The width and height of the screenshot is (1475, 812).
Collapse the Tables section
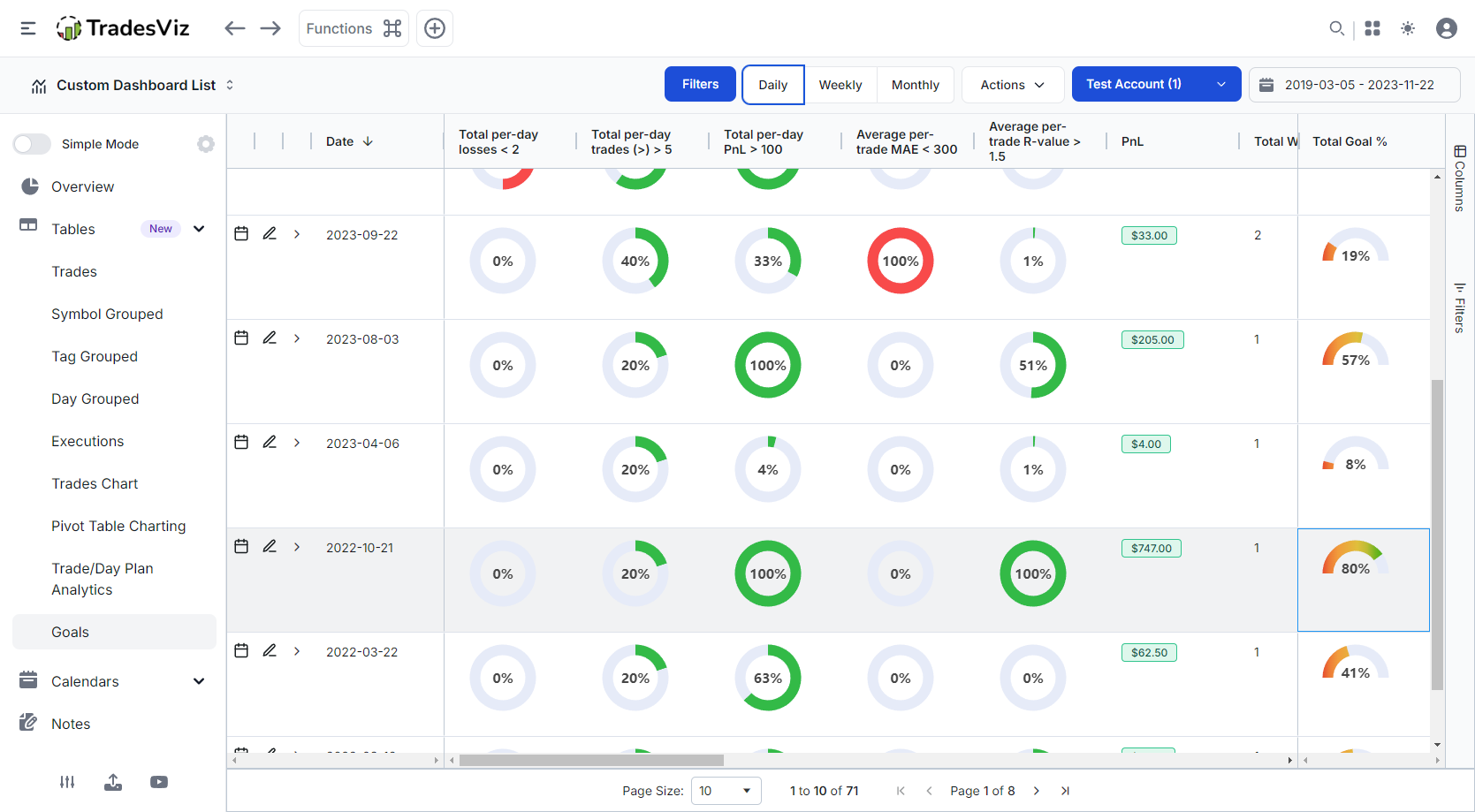click(x=199, y=229)
